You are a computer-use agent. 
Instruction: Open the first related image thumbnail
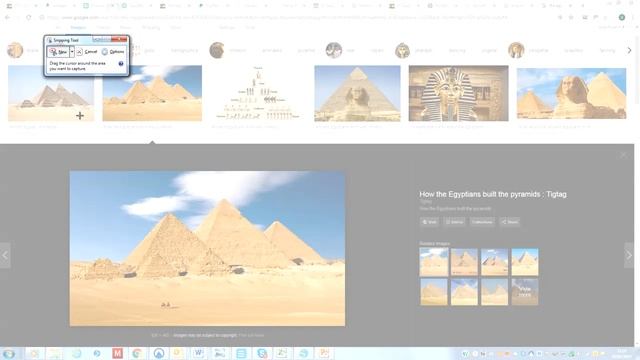point(433,262)
